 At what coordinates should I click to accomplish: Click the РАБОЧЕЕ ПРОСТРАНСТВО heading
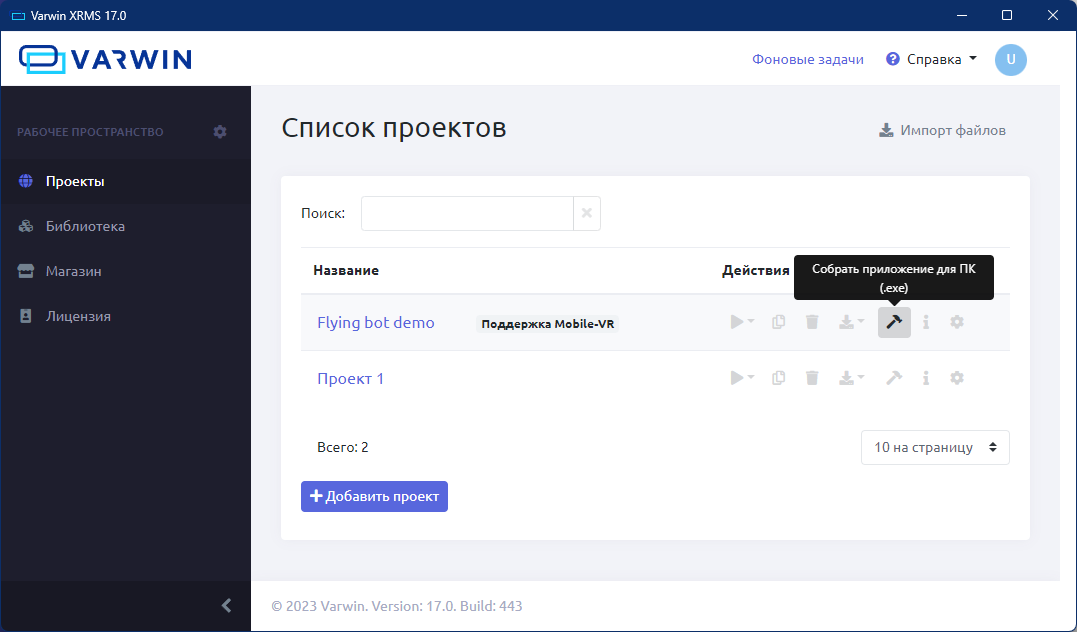click(90, 132)
